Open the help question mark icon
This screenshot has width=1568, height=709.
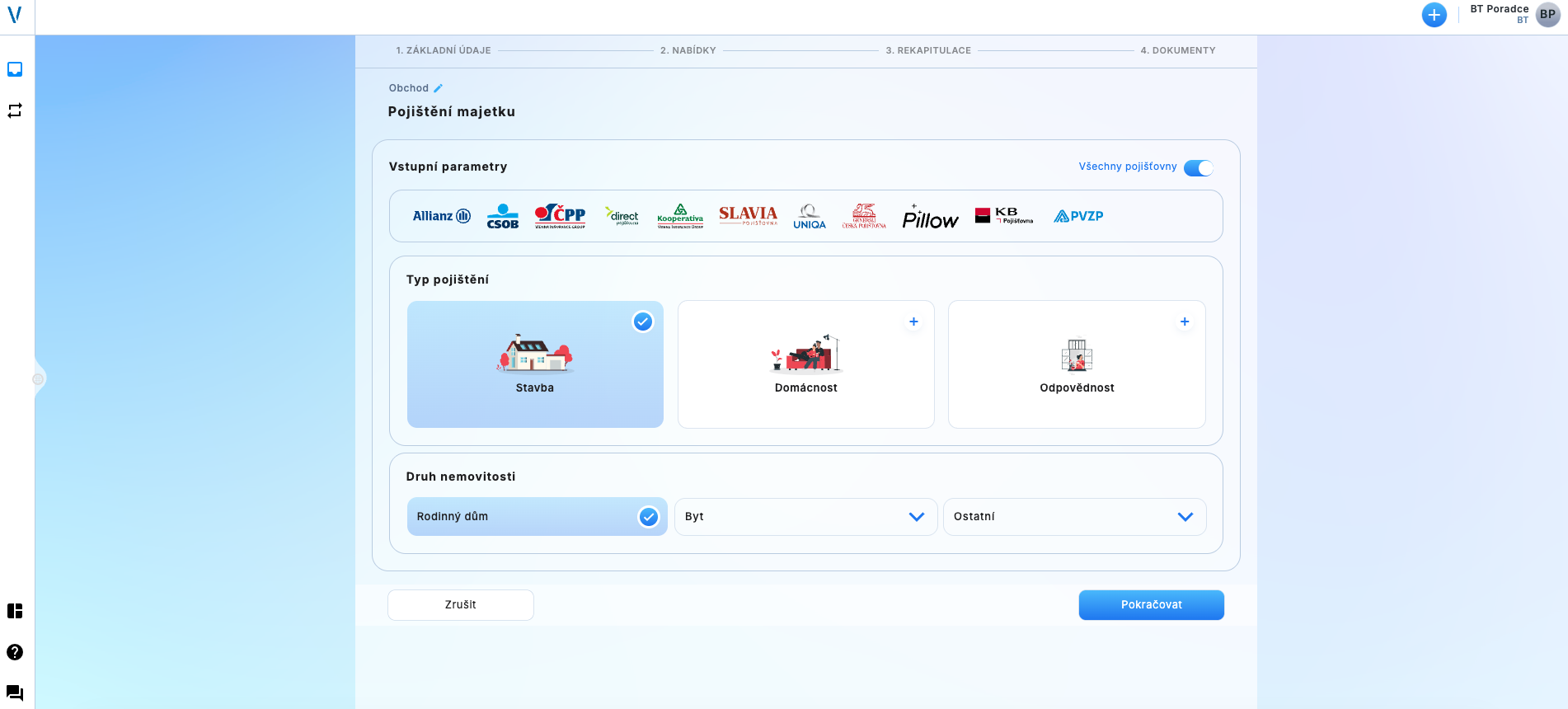click(15, 652)
